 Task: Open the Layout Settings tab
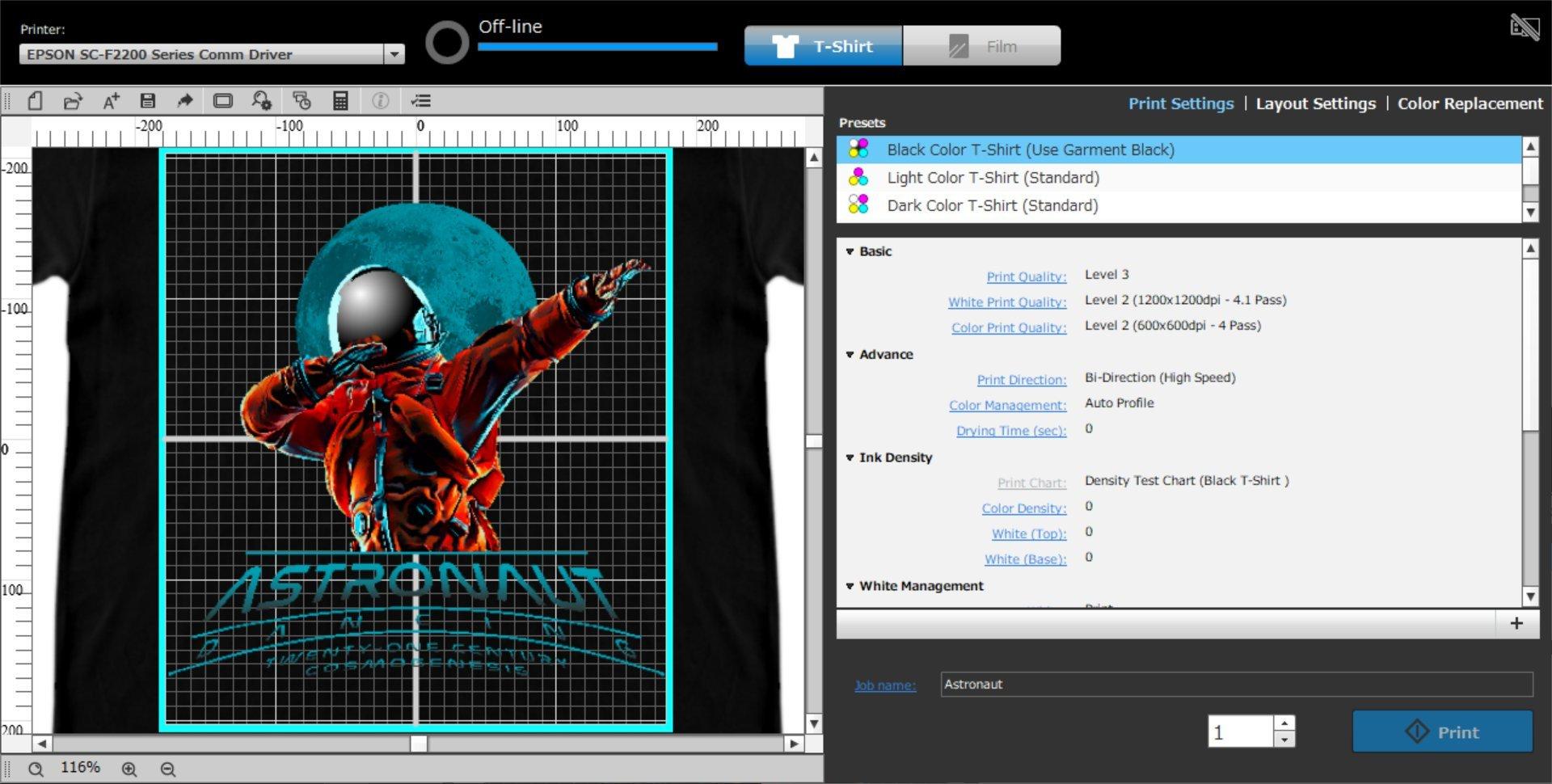pos(1315,103)
